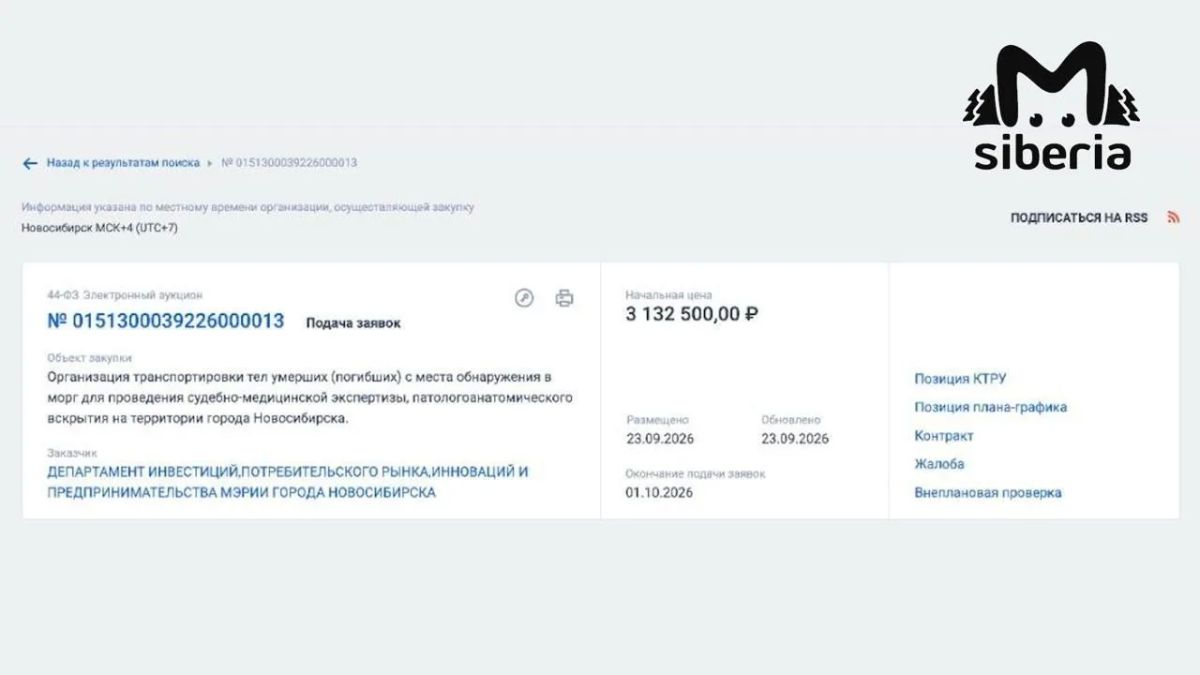This screenshot has width=1200, height=675.
Task: Click the printer icon to print
Action: tap(564, 298)
